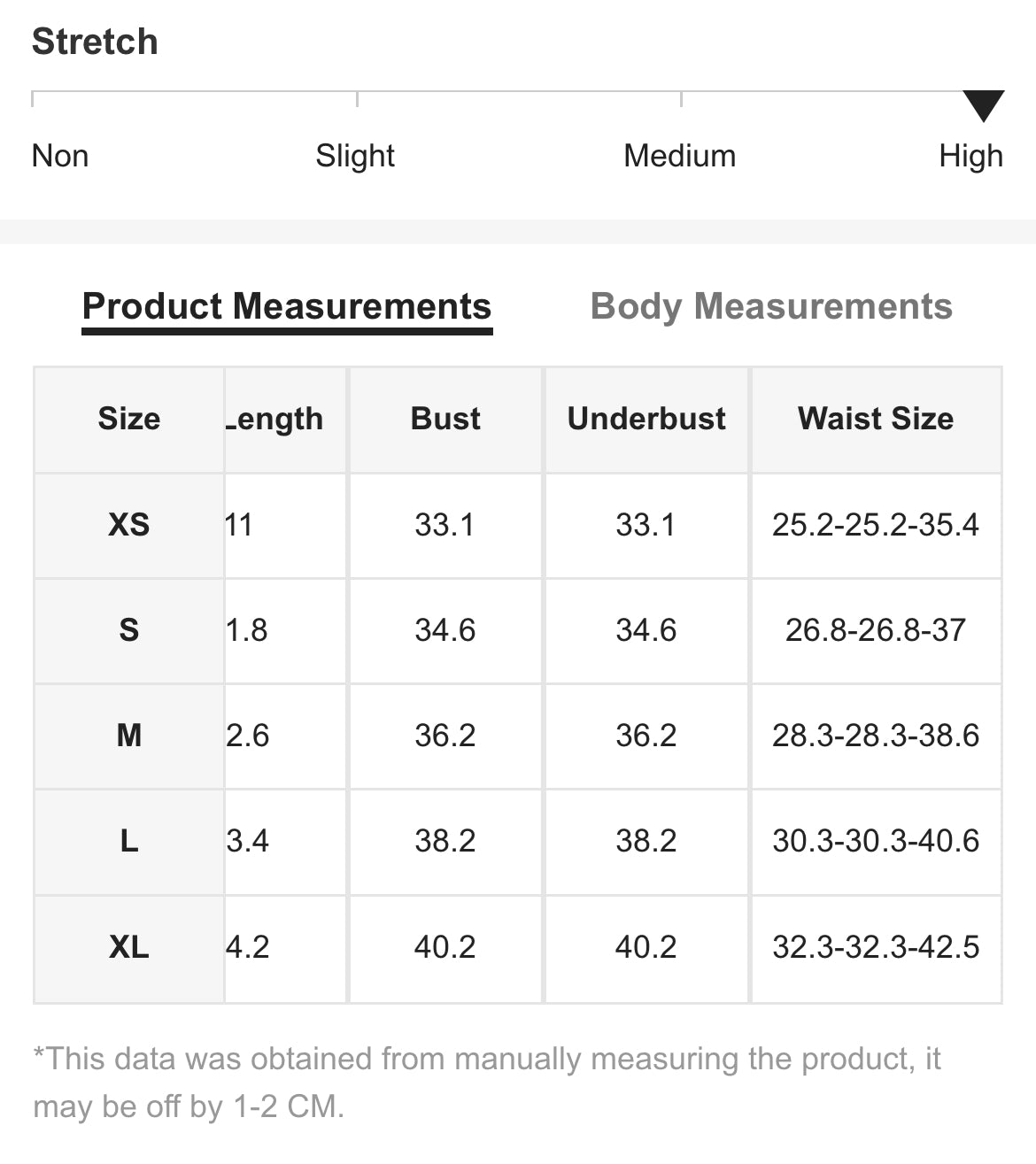Click the Stretch section heading

pyautogui.click(x=95, y=42)
